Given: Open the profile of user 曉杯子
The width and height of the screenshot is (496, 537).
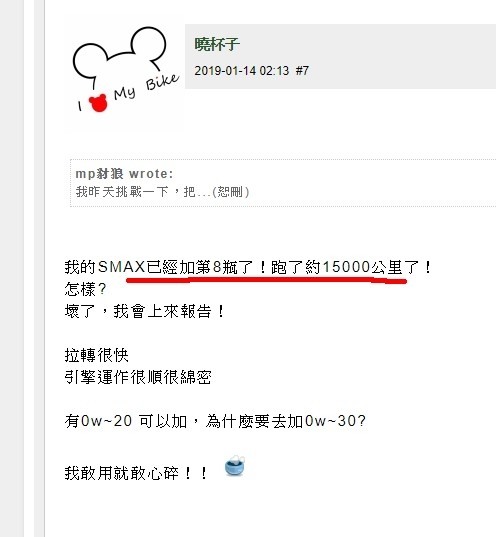Looking at the screenshot, I should click(x=217, y=44).
